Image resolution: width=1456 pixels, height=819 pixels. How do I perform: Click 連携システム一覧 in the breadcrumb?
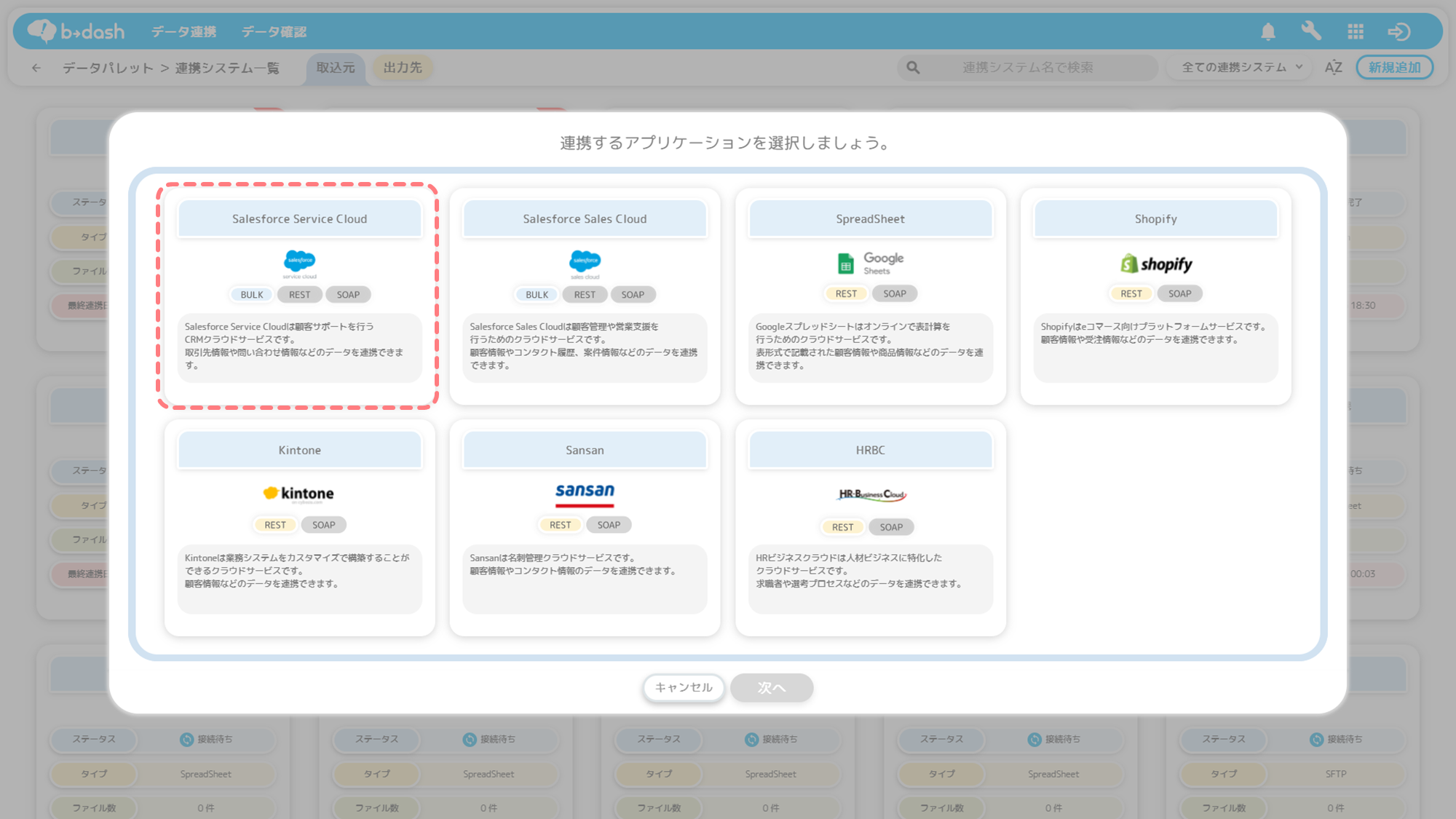(227, 68)
